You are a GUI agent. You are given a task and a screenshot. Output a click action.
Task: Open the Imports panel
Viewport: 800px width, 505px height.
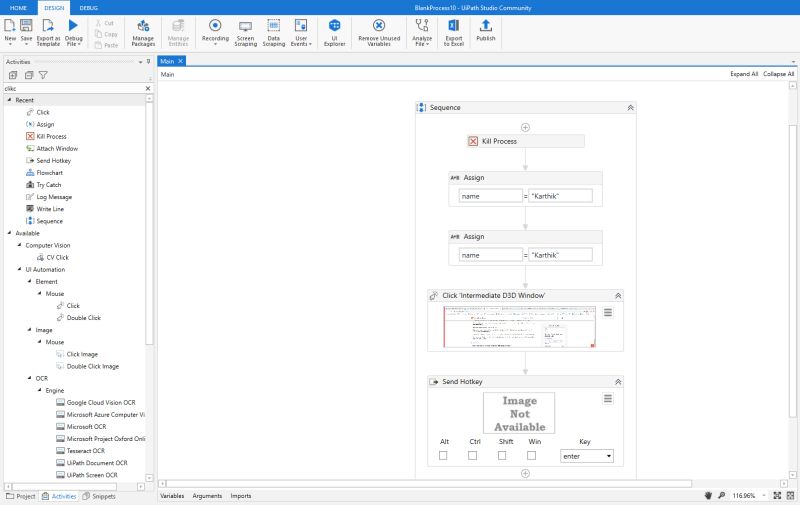(241, 495)
